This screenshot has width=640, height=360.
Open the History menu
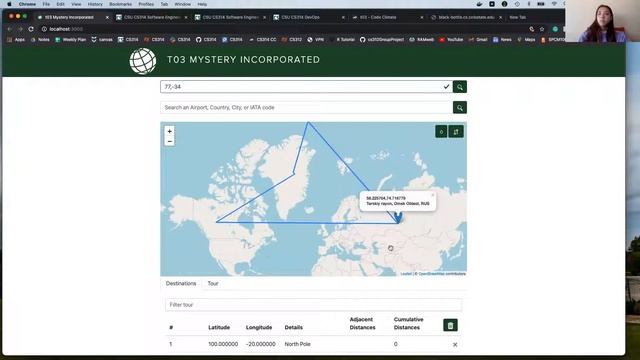tap(95, 4)
